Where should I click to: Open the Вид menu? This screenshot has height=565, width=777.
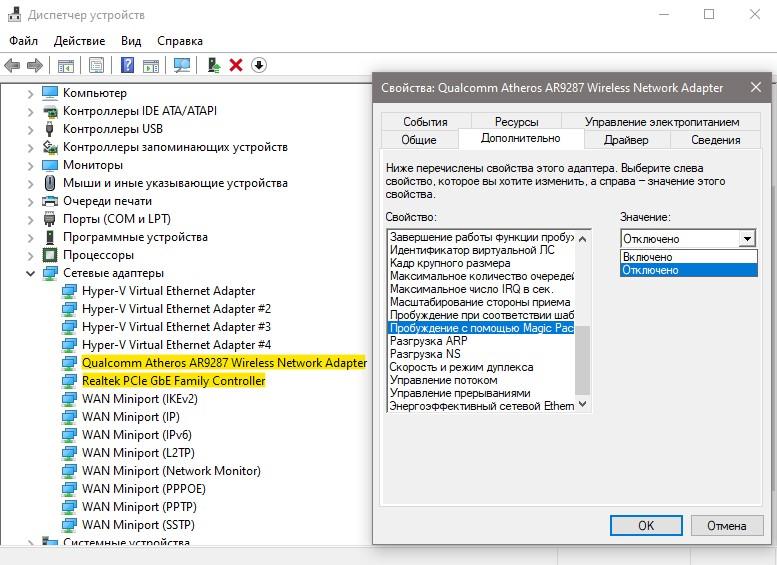131,41
